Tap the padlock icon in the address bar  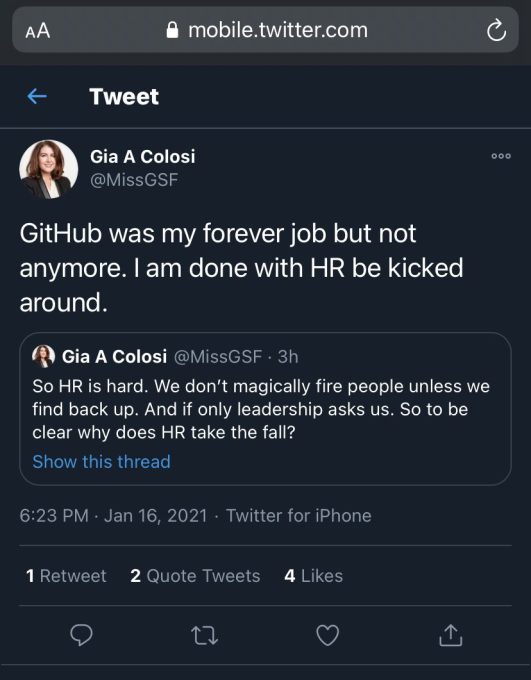coord(173,30)
